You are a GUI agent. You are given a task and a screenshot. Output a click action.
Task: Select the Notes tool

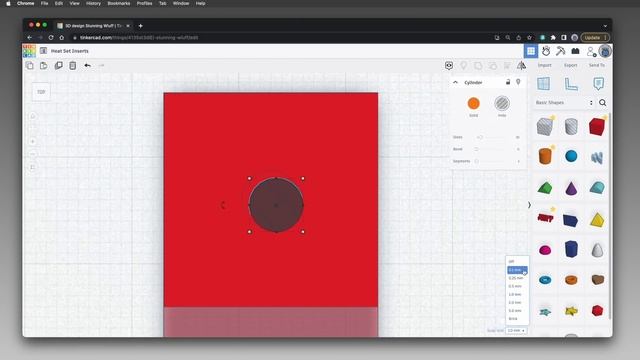point(598,84)
